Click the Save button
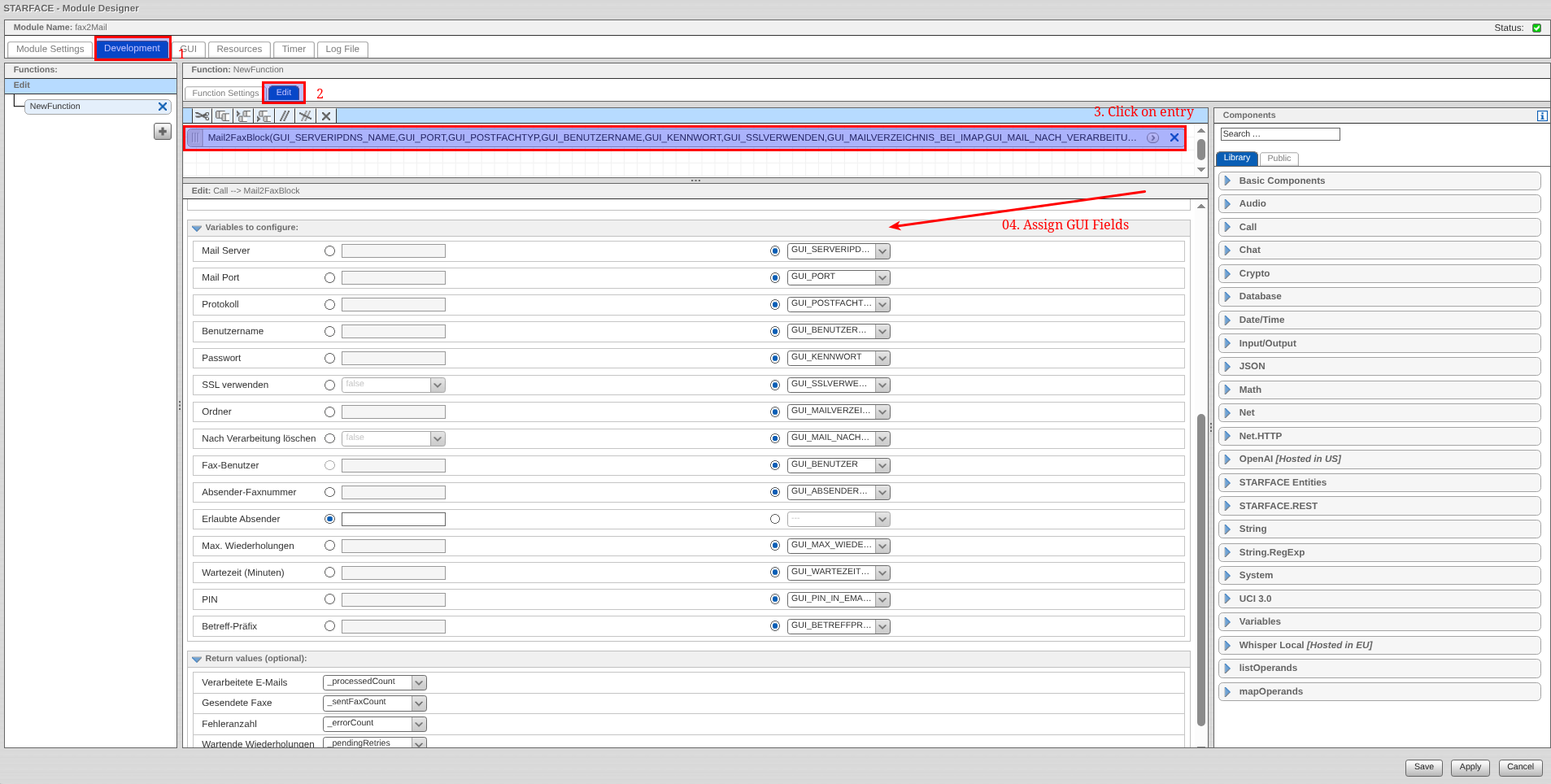1551x784 pixels. [1423, 767]
